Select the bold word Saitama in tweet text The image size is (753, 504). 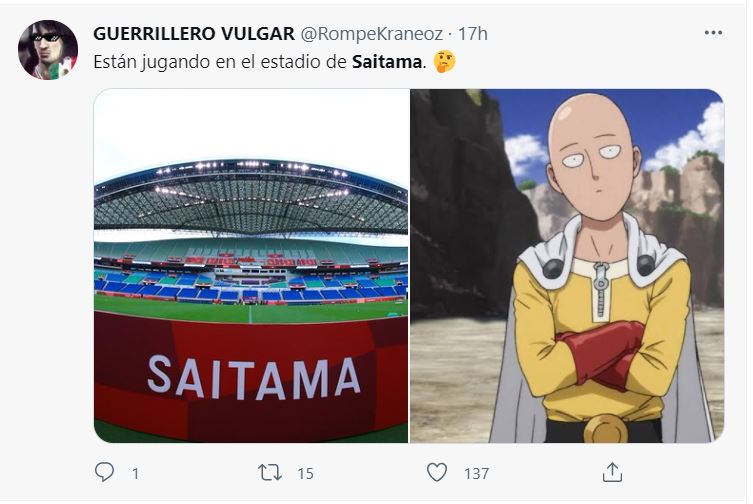tap(387, 62)
